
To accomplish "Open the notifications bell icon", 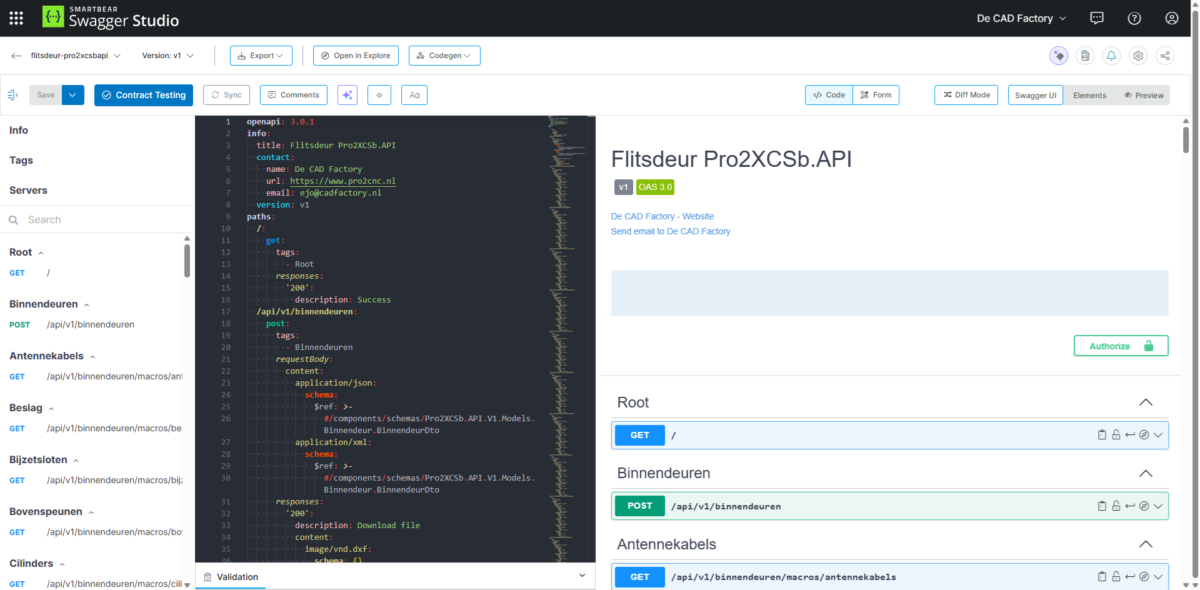I will tap(1111, 56).
